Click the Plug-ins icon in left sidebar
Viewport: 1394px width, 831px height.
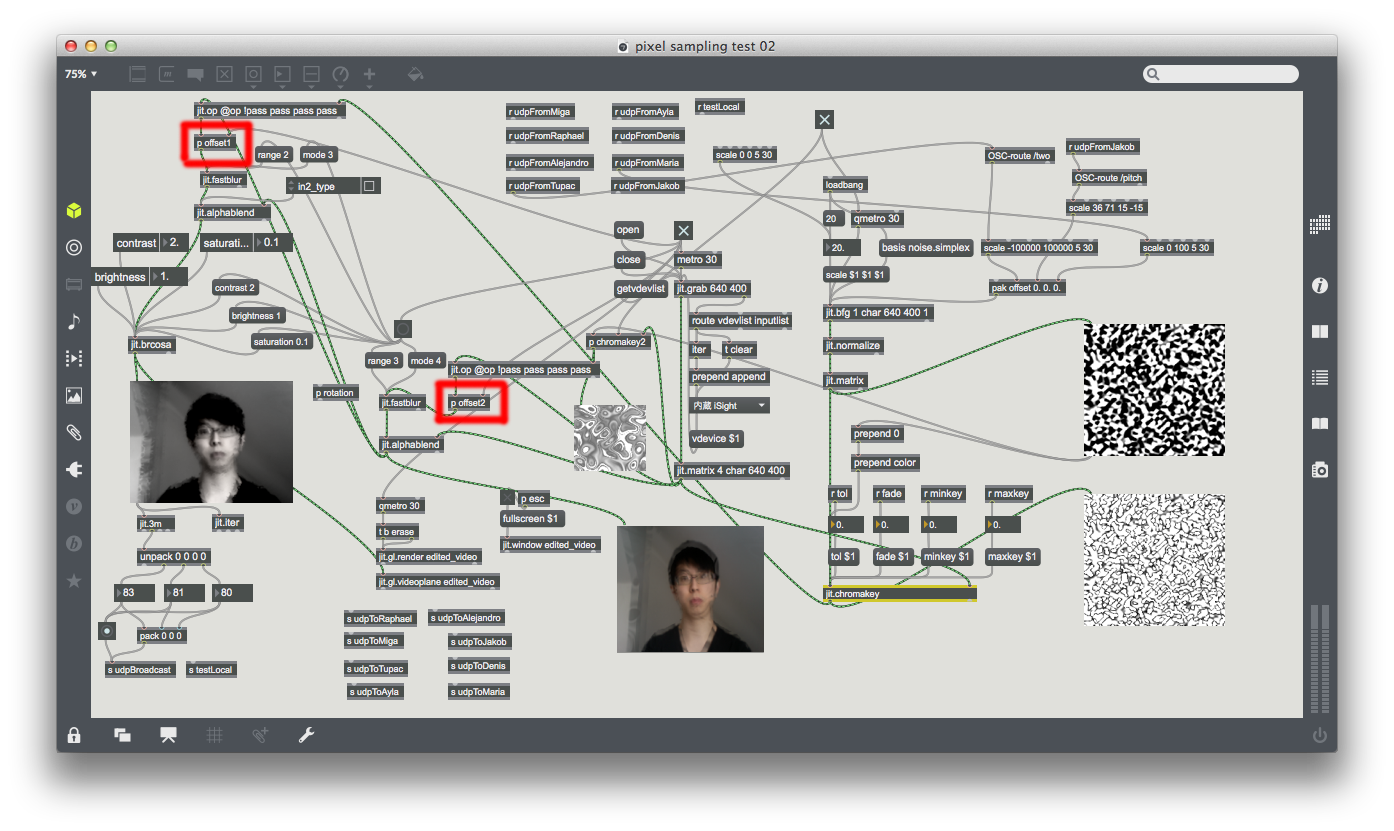point(74,469)
